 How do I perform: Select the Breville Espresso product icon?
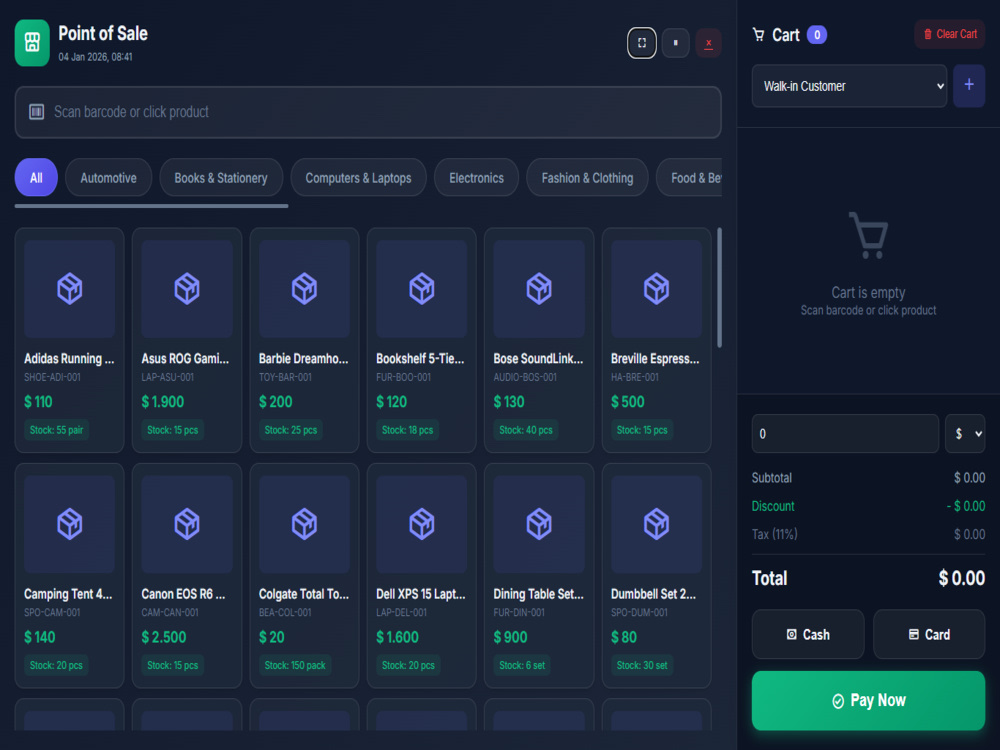[x=656, y=289]
